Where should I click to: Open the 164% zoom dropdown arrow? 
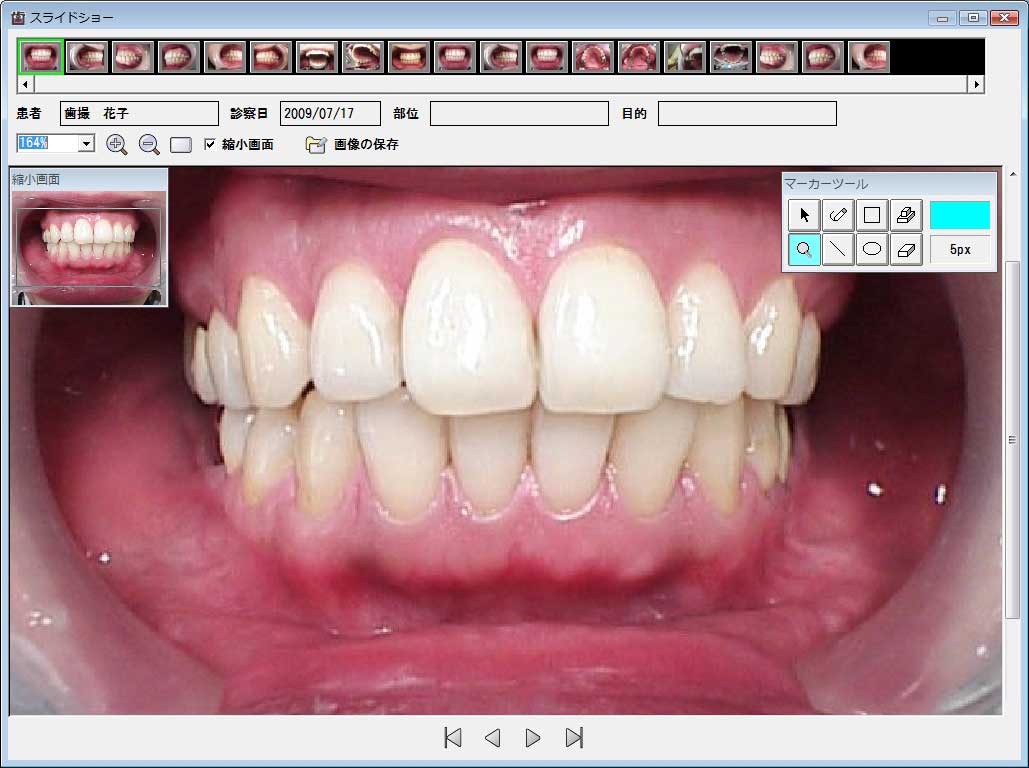tap(86, 143)
